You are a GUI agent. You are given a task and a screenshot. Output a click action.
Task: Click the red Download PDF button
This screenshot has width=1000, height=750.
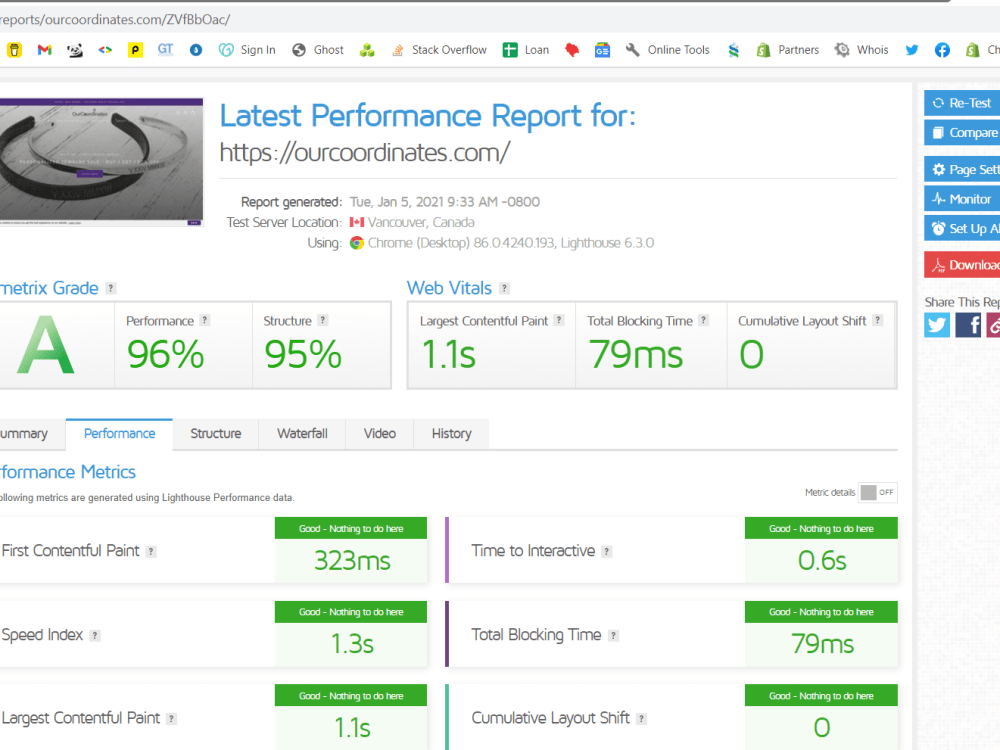pyautogui.click(x=962, y=265)
